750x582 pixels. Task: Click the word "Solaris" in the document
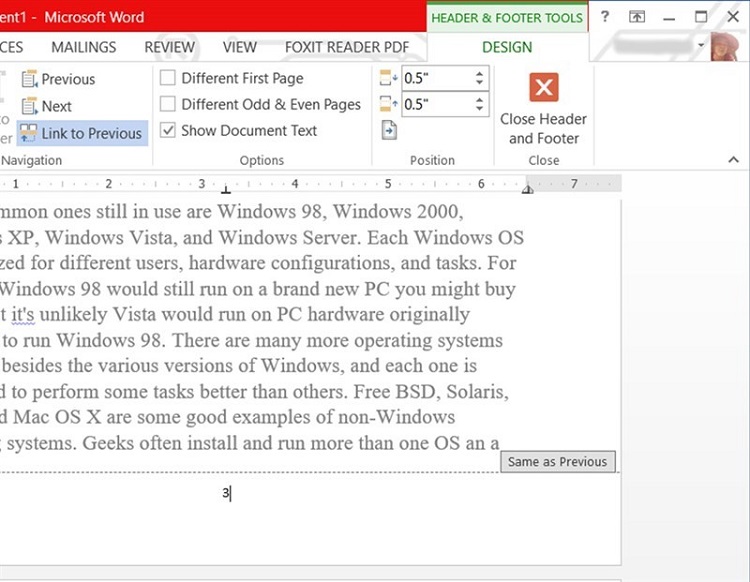477,392
